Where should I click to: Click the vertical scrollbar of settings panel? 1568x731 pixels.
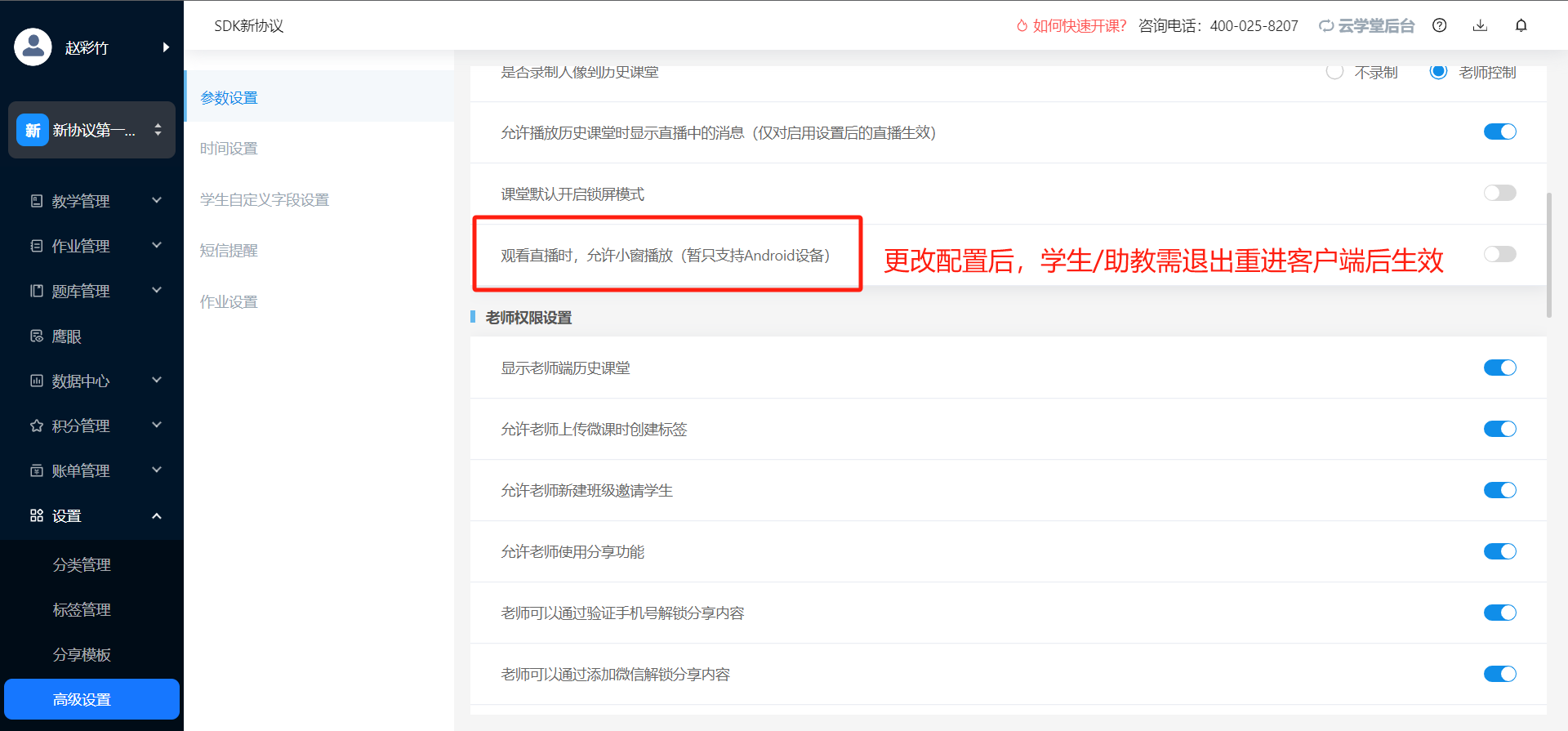pyautogui.click(x=1549, y=255)
